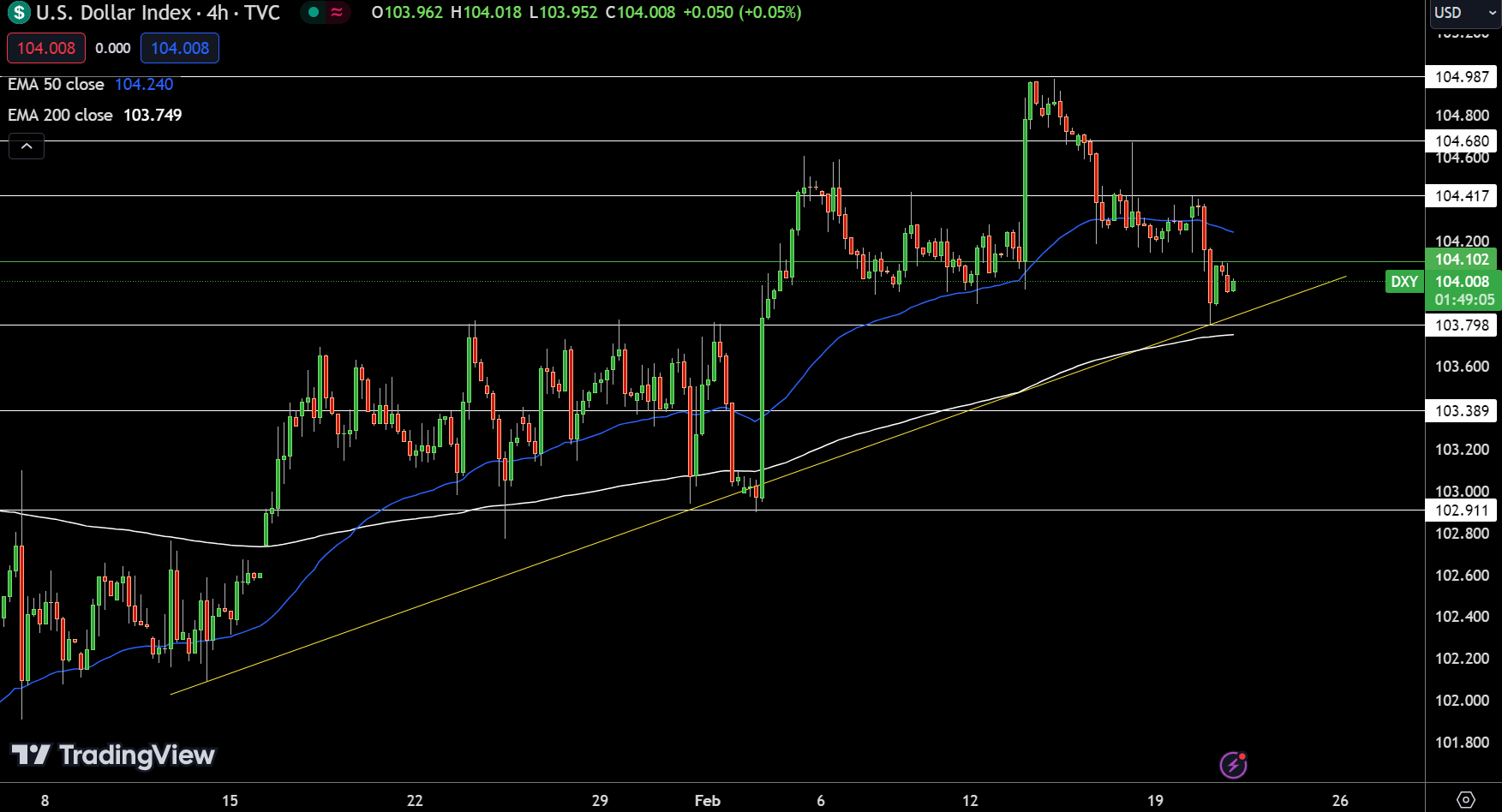This screenshot has height=812, width=1502.
Task: Click the EMA 200 value 103.749
Action: [x=153, y=115]
